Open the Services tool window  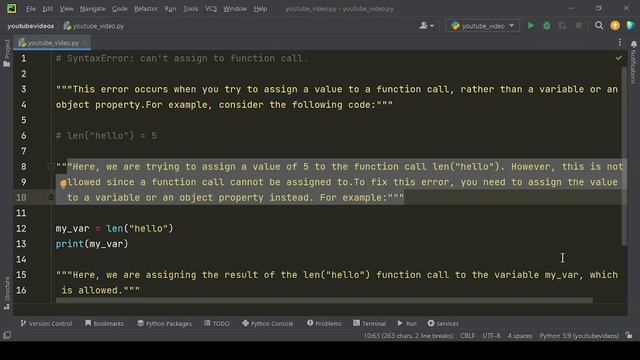(x=443, y=323)
